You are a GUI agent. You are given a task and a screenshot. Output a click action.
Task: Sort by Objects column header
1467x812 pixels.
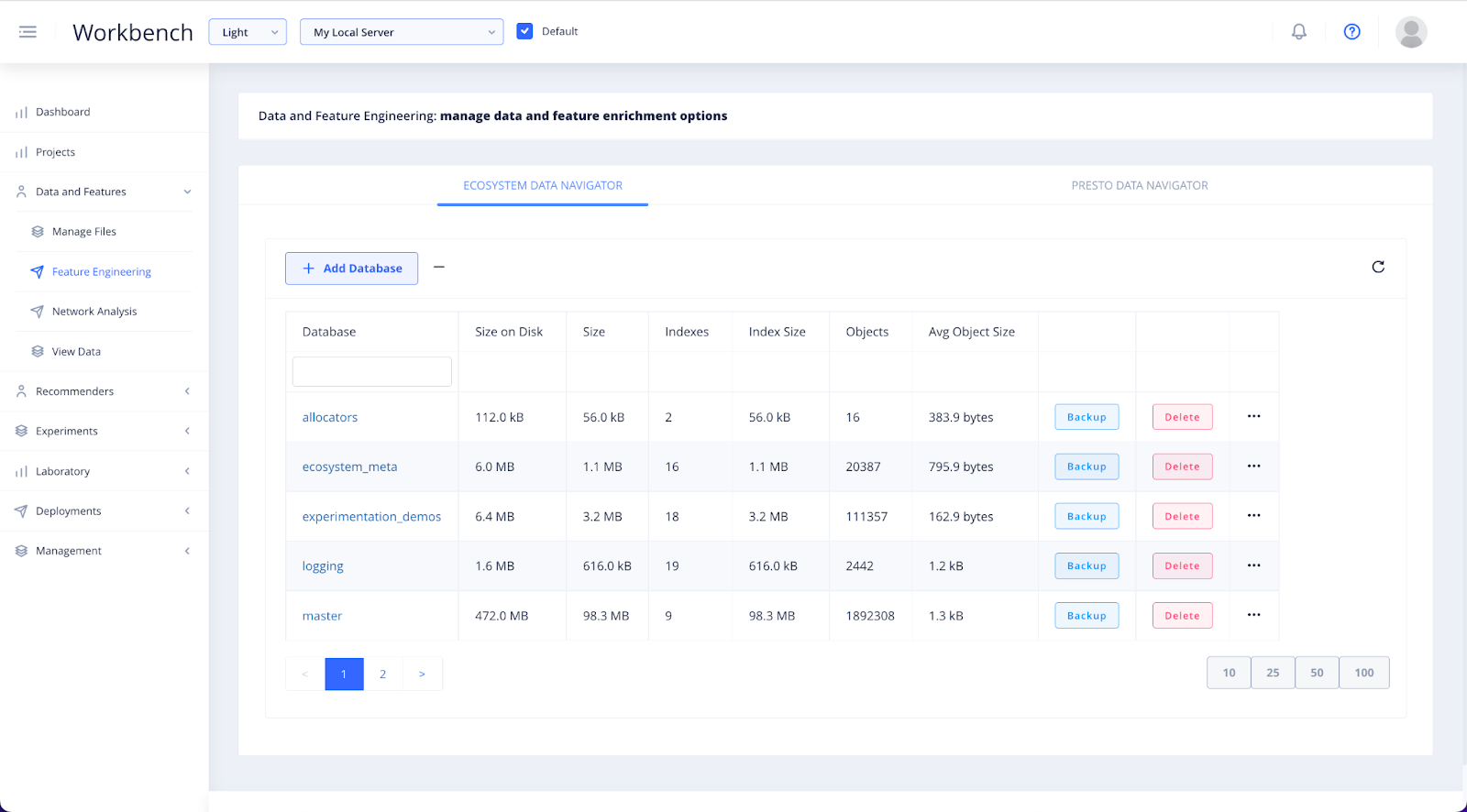tap(866, 332)
